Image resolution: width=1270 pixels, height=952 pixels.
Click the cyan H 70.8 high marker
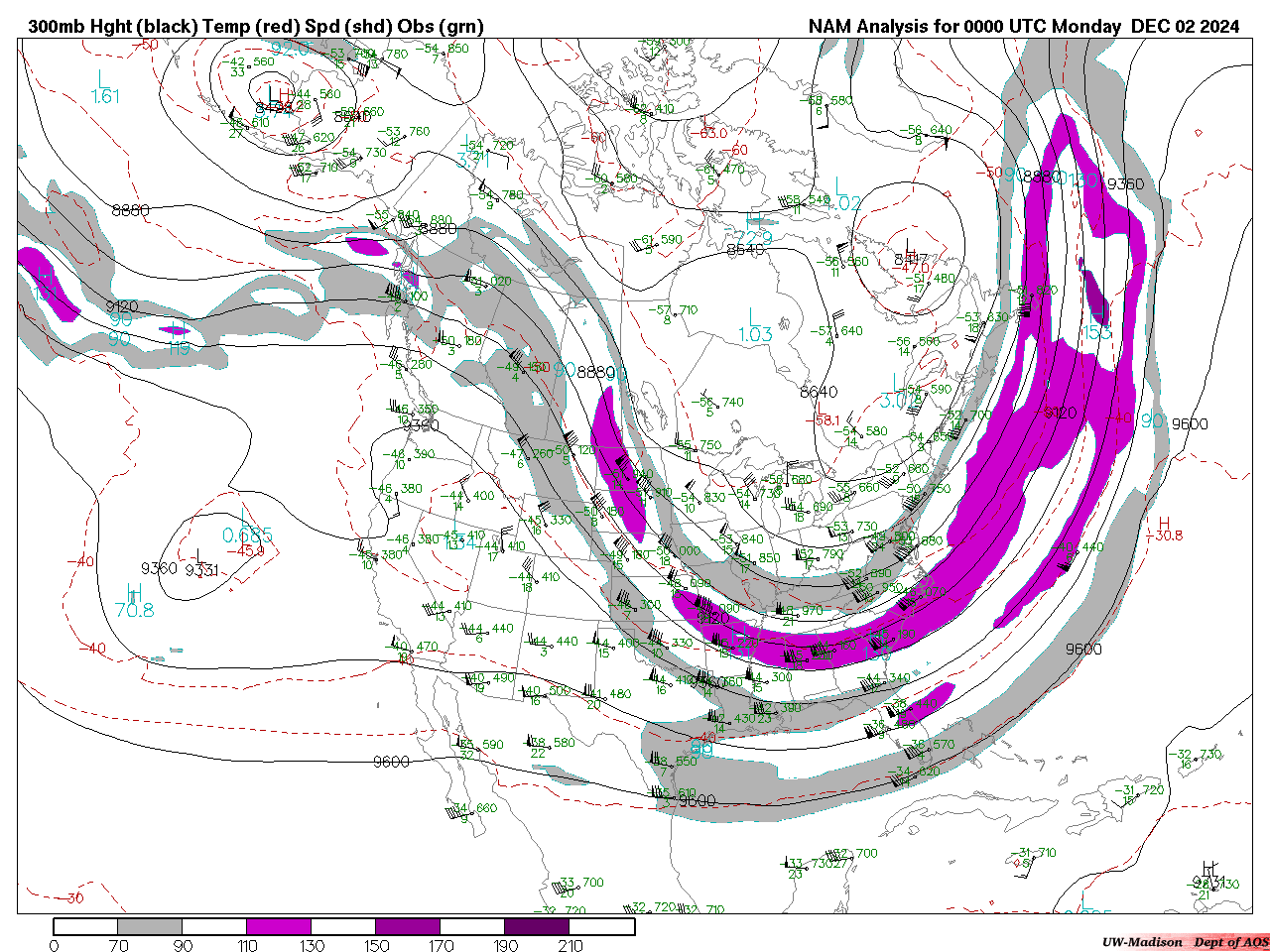tap(134, 602)
